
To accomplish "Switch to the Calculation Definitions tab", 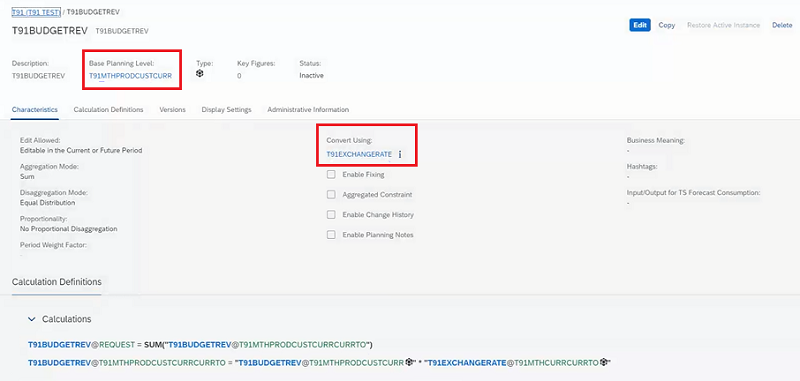I will 108,110.
